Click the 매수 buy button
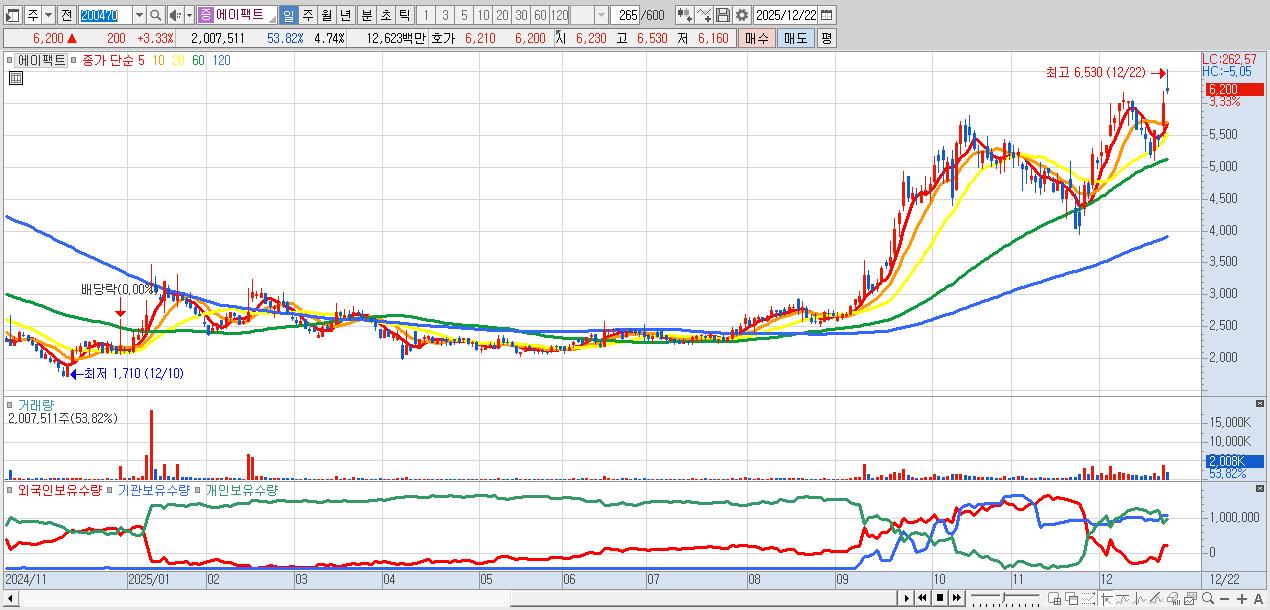The height and width of the screenshot is (610, 1270). 756,38
